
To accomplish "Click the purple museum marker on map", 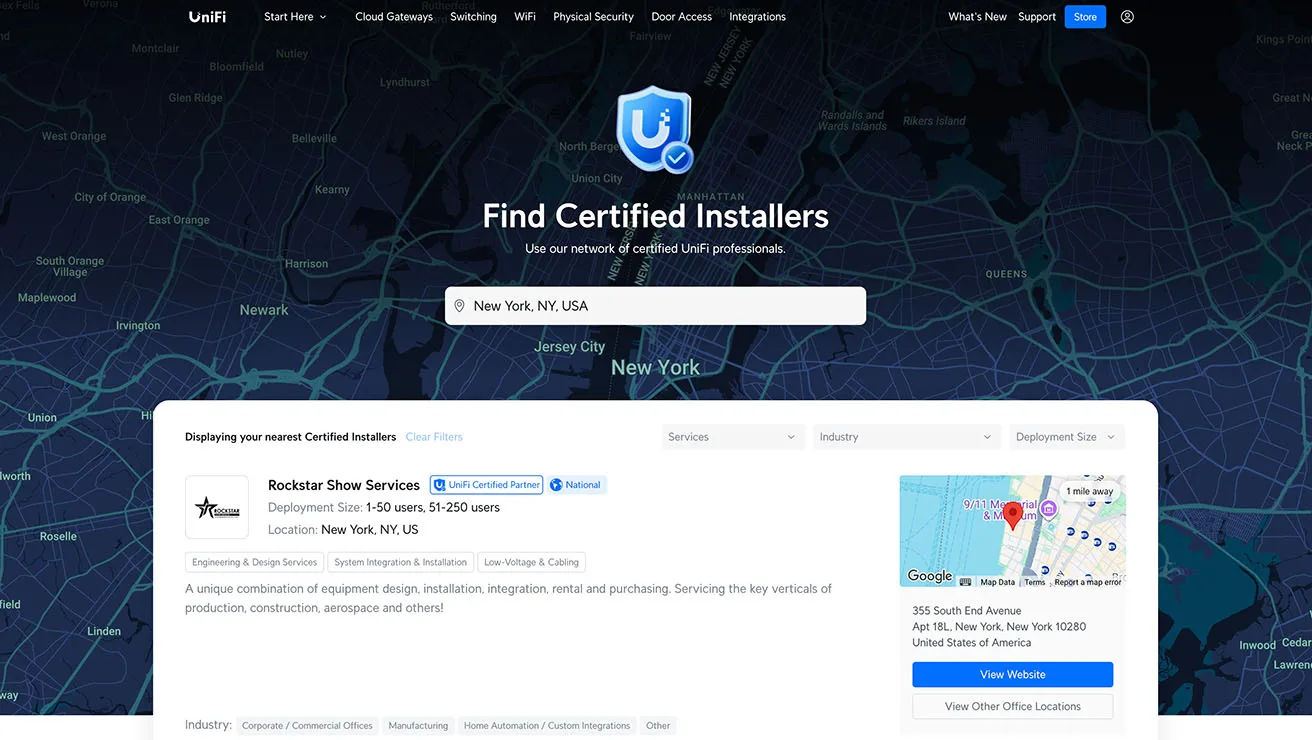I will pos(1048,509).
